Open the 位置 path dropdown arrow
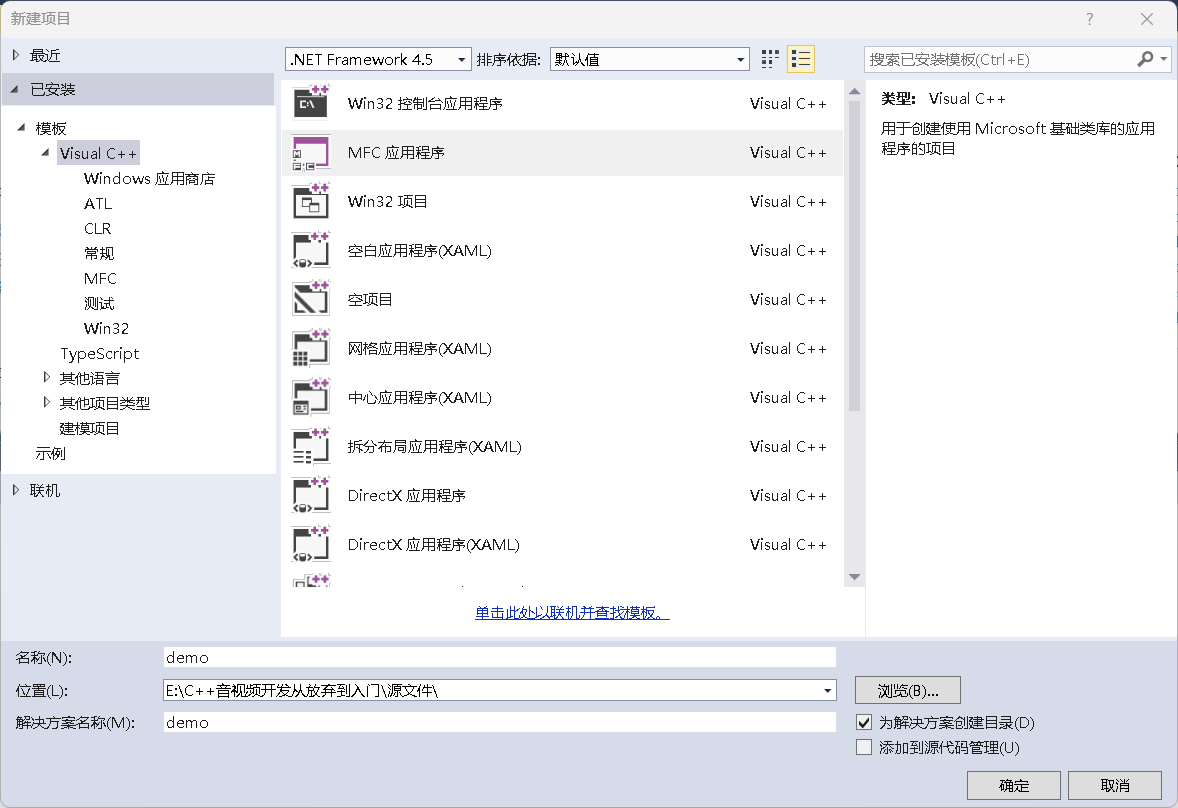The width and height of the screenshot is (1178, 808). [827, 690]
